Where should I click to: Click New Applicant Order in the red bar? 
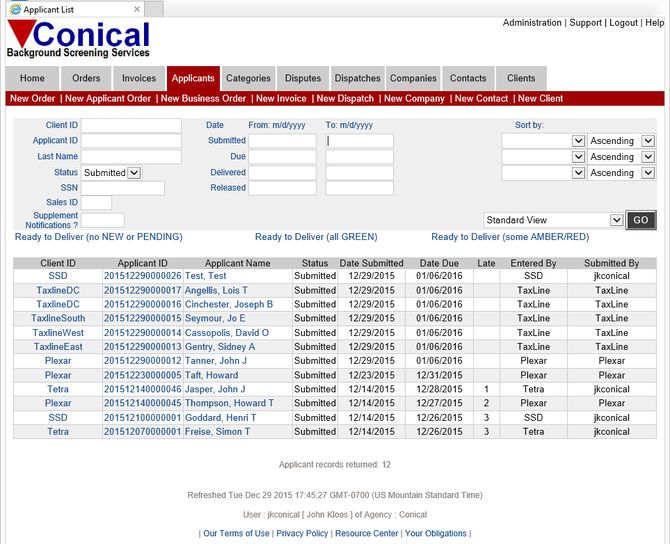[x=108, y=99]
